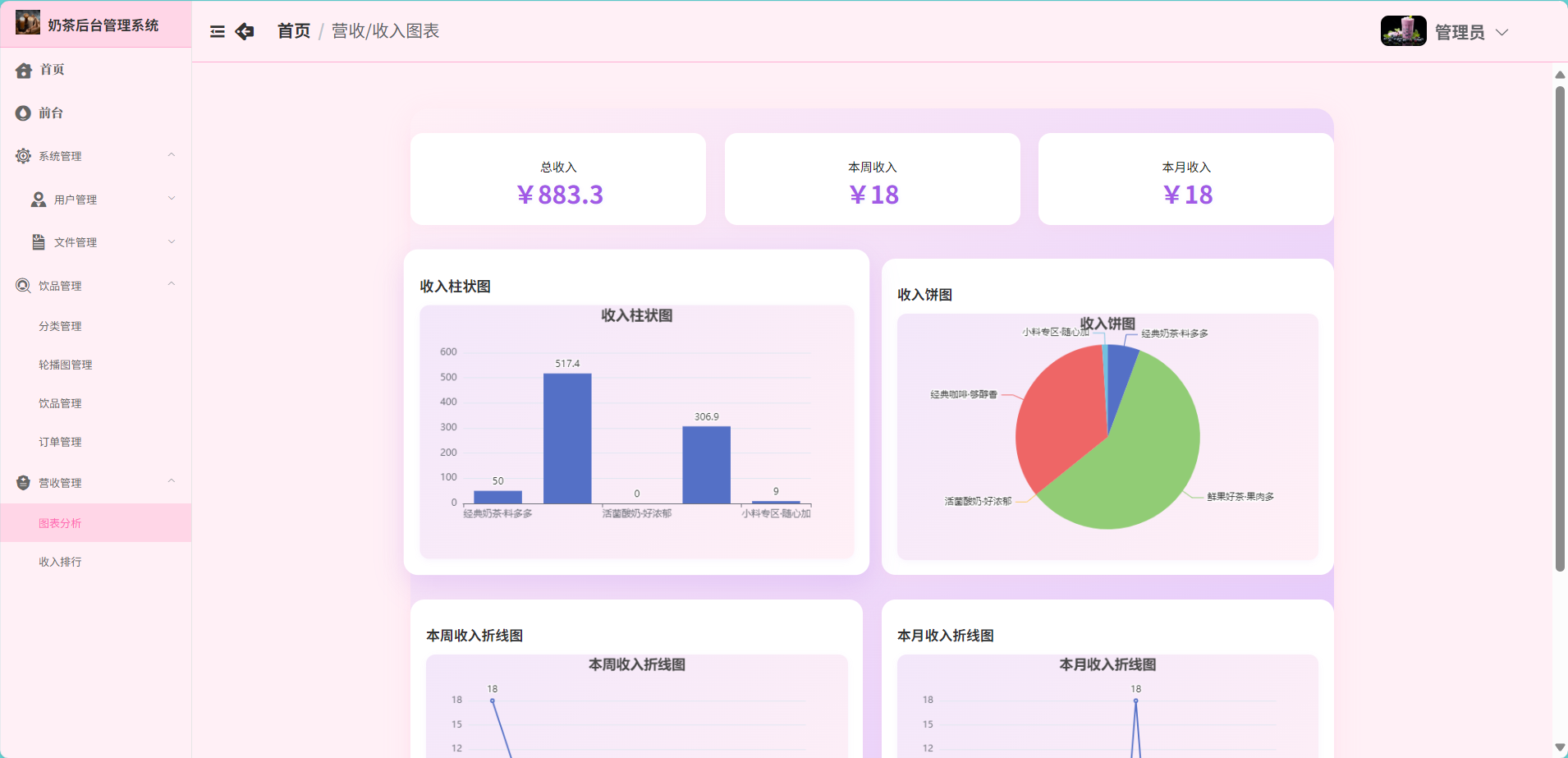Click the 饮品管理 magnifier icon
Viewport: 1568px width, 758px height.
[23, 285]
